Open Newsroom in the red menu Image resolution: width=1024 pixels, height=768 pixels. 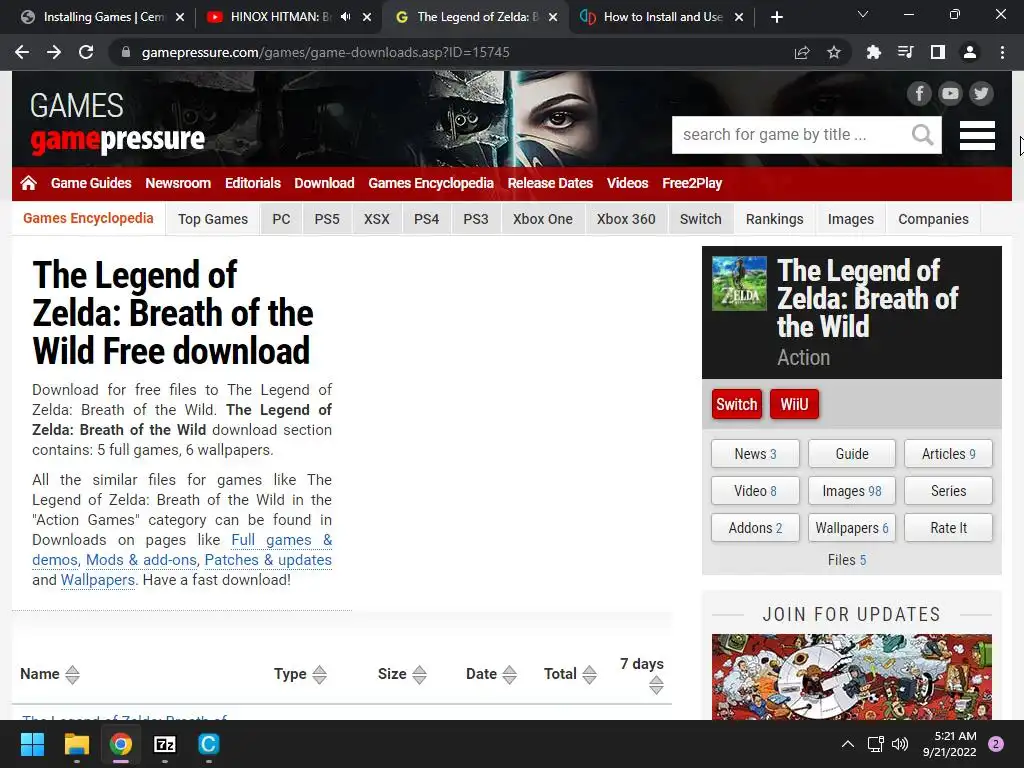pos(178,184)
